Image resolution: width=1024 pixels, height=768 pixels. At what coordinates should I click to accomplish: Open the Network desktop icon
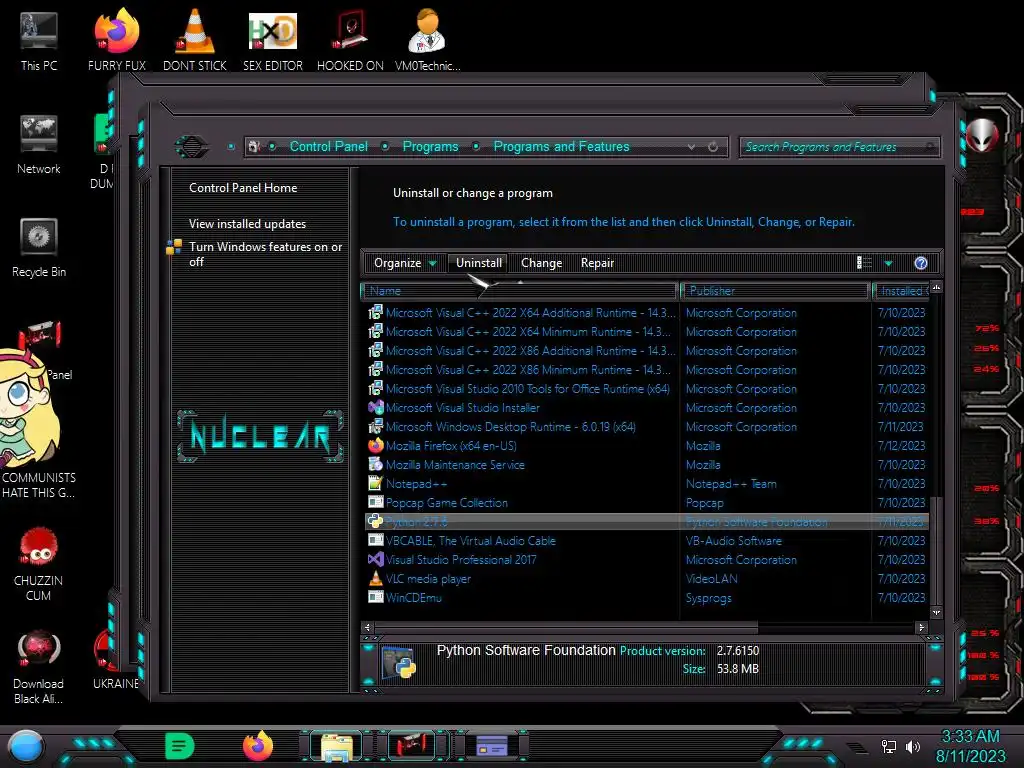(39, 145)
